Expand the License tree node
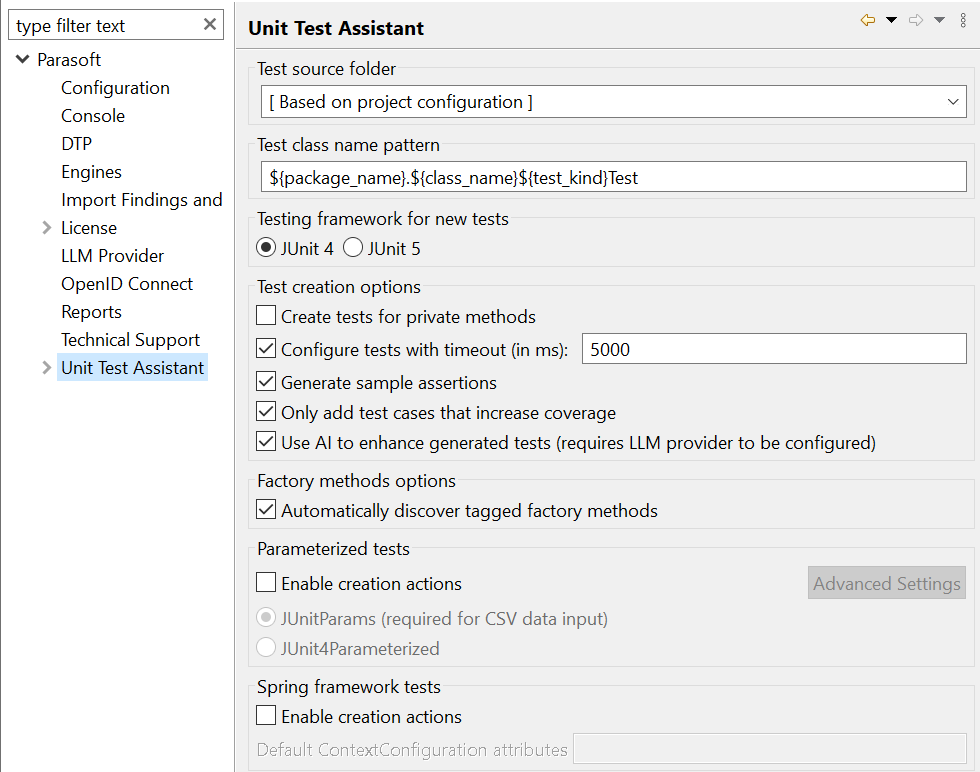This screenshot has height=772, width=980. tap(46, 228)
